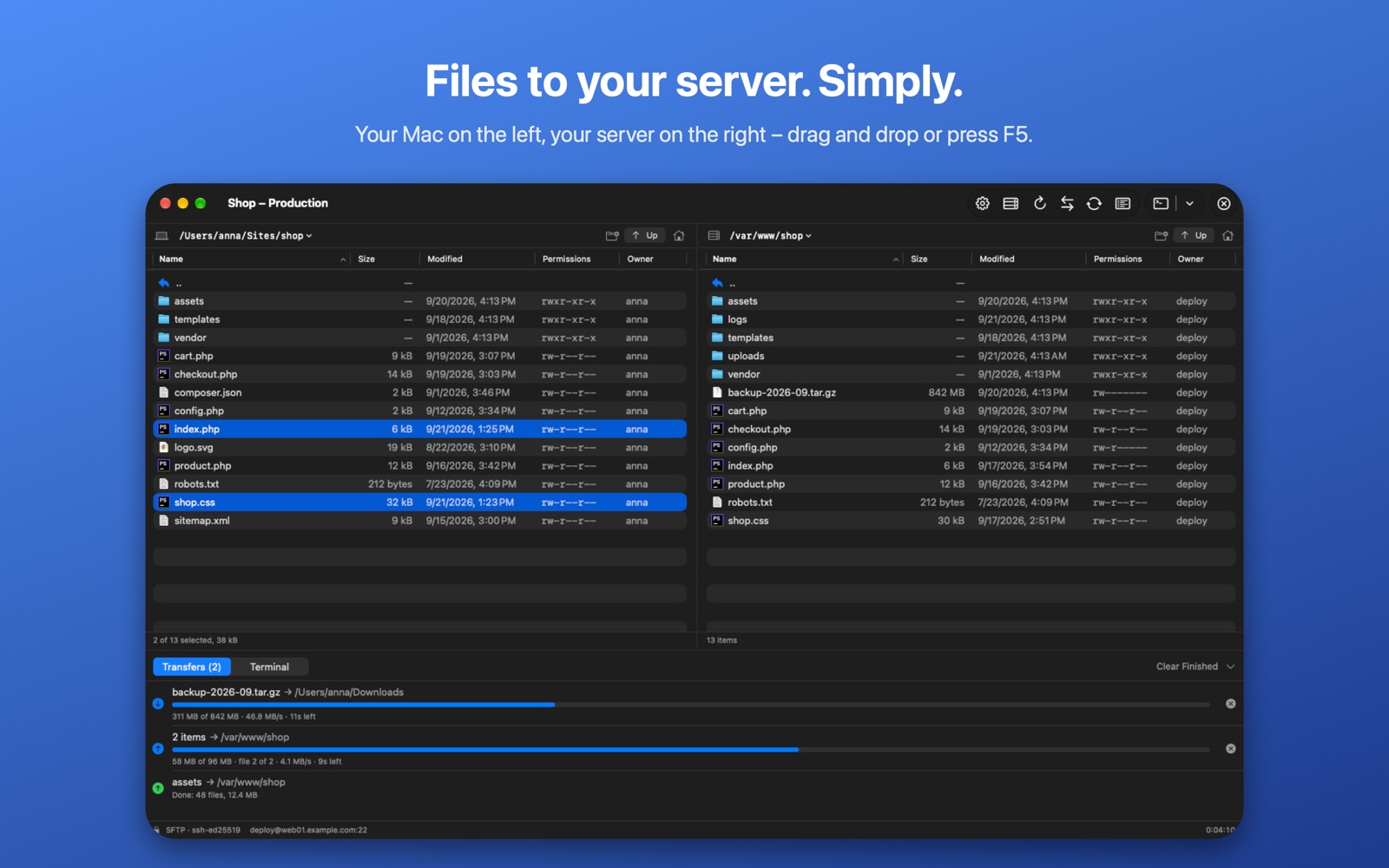1389x868 pixels.
Task: Create new folder in remote pane
Action: pyautogui.click(x=1161, y=235)
